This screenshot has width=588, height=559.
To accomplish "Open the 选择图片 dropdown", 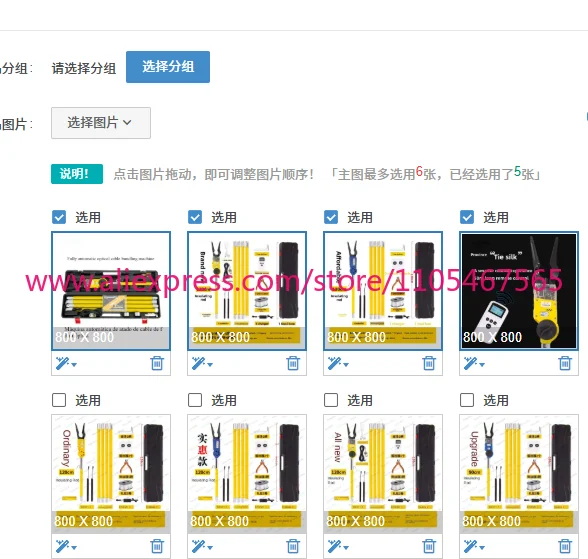I will tap(101, 123).
